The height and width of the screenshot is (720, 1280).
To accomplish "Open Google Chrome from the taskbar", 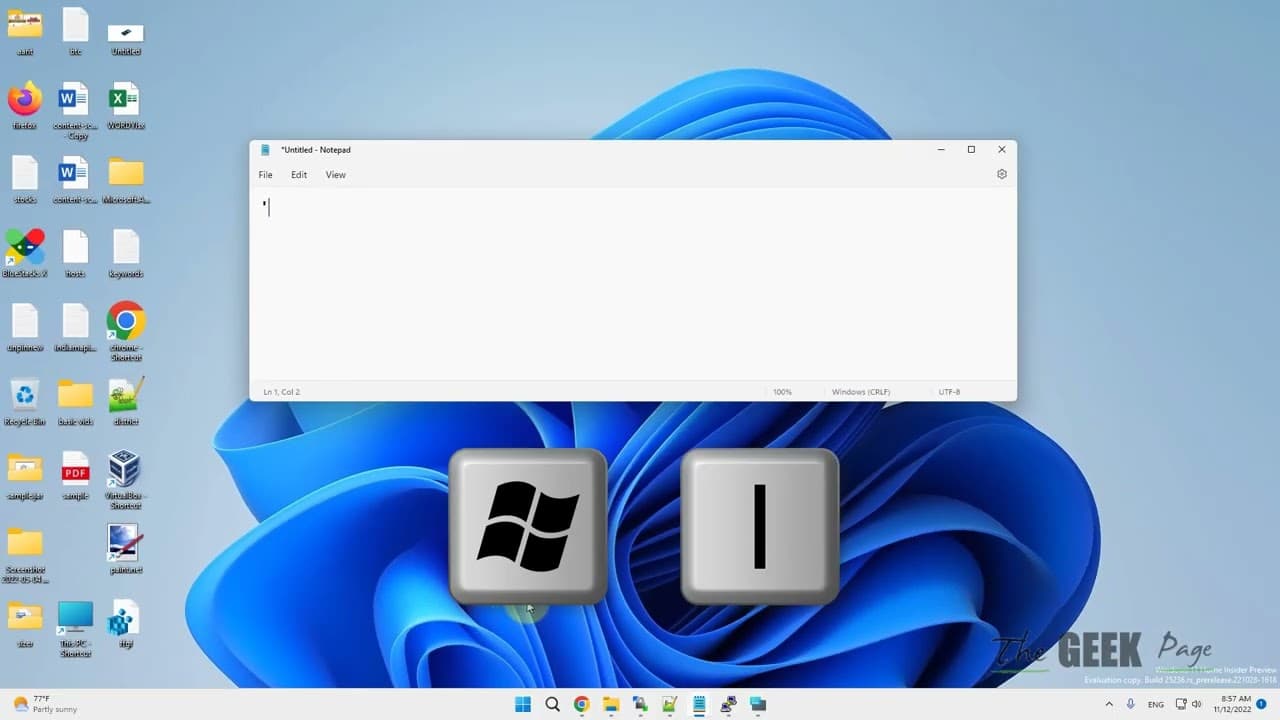I will pos(581,704).
